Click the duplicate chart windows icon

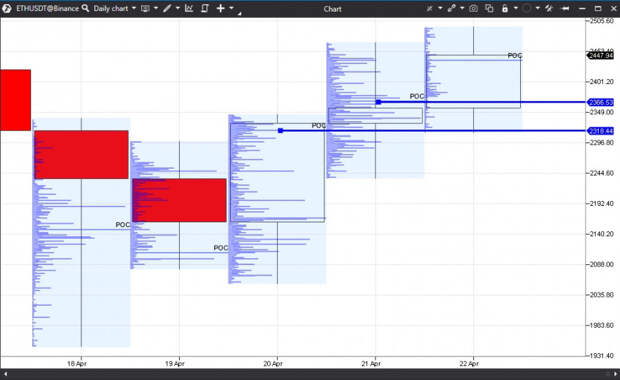pyautogui.click(x=489, y=8)
